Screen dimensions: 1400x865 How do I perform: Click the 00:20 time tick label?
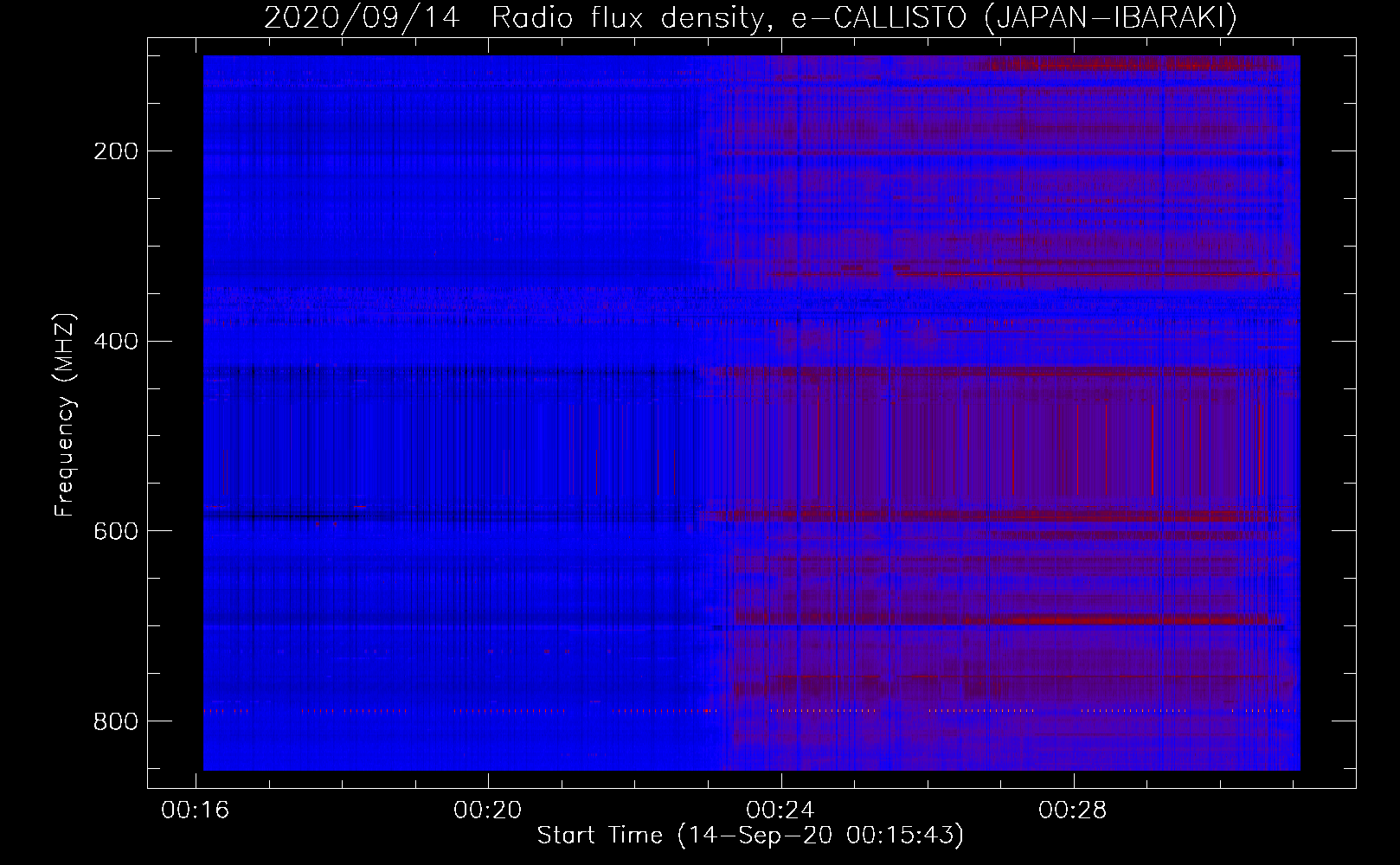[488, 811]
